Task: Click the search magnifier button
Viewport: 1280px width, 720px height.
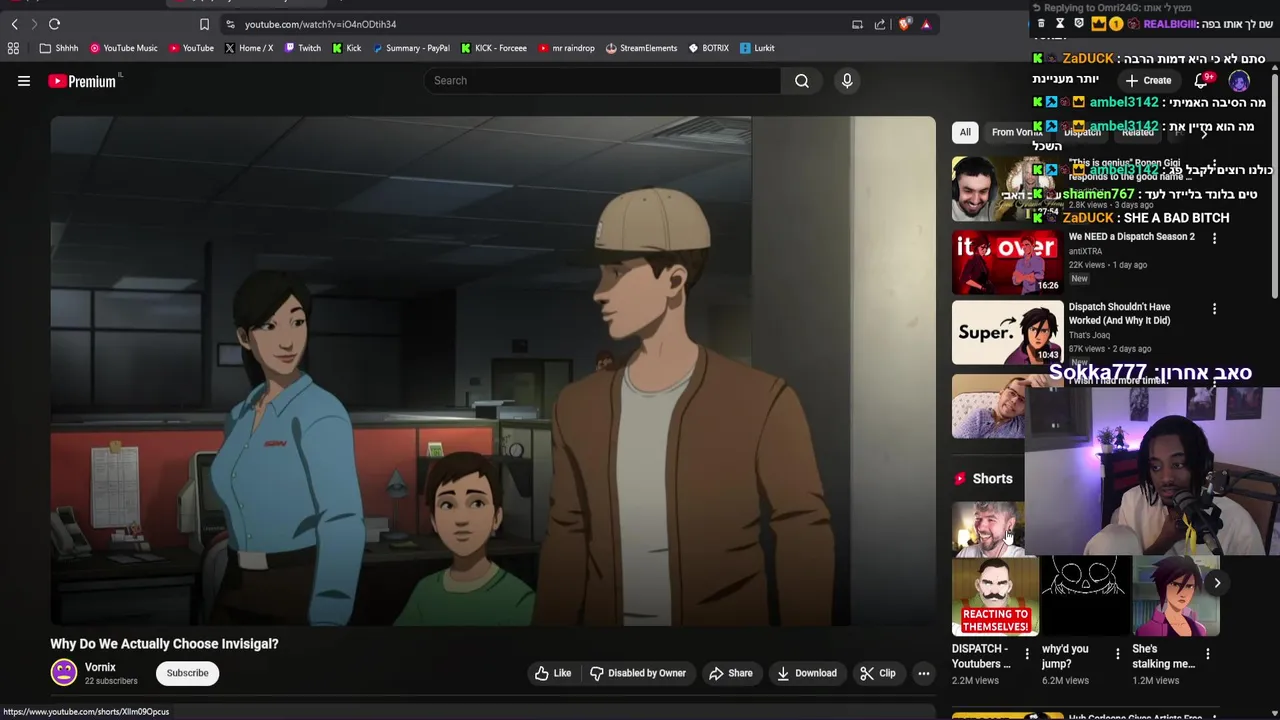Action: click(802, 81)
